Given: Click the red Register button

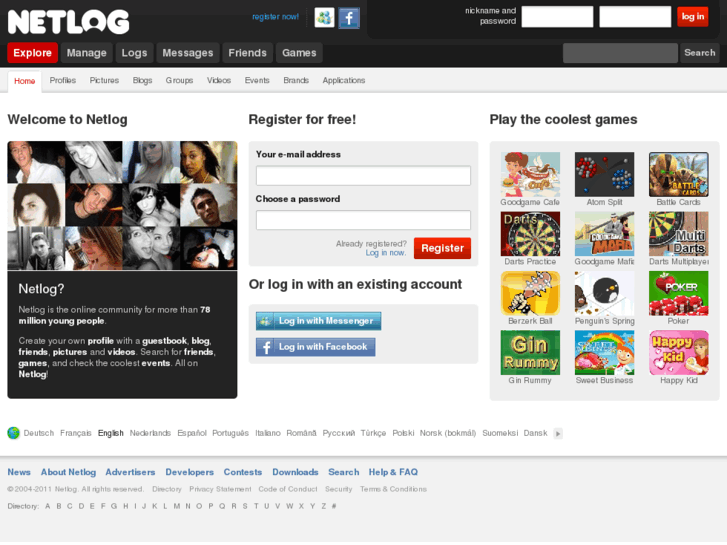Looking at the screenshot, I should click(442, 248).
